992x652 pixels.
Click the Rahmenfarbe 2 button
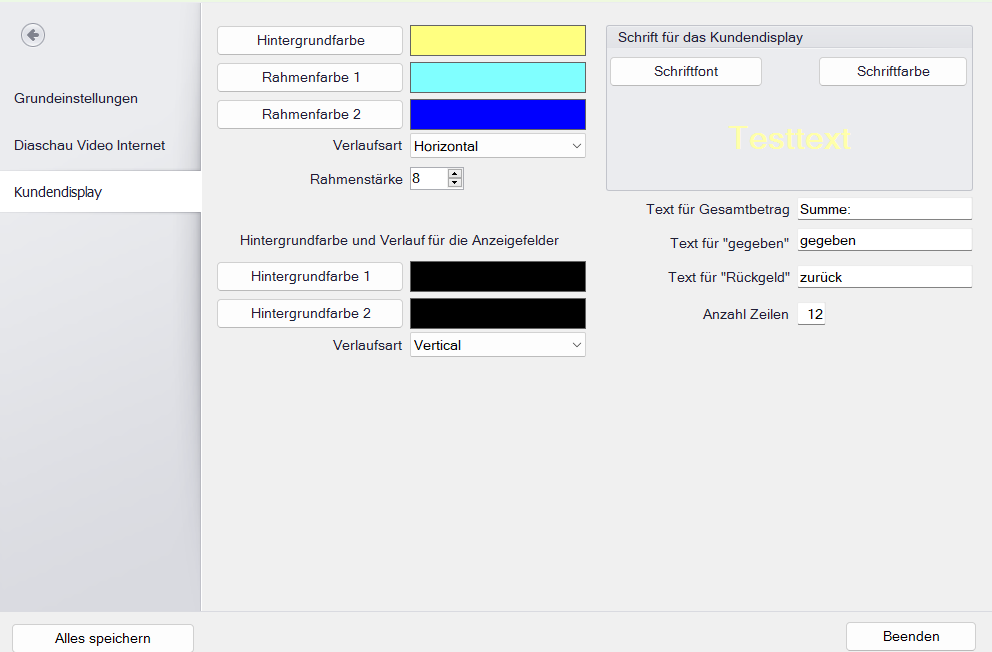coord(309,114)
